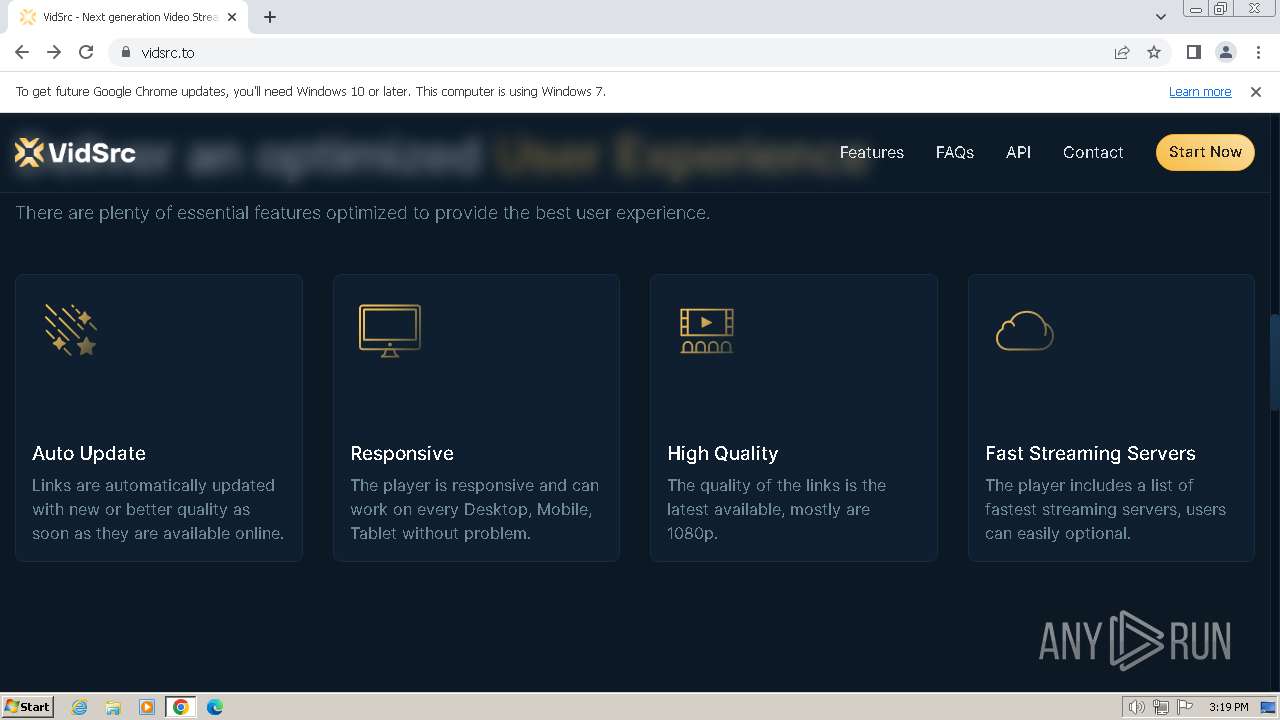This screenshot has width=1280, height=720.
Task: Reload the vidsrc.to page
Action: click(x=86, y=52)
